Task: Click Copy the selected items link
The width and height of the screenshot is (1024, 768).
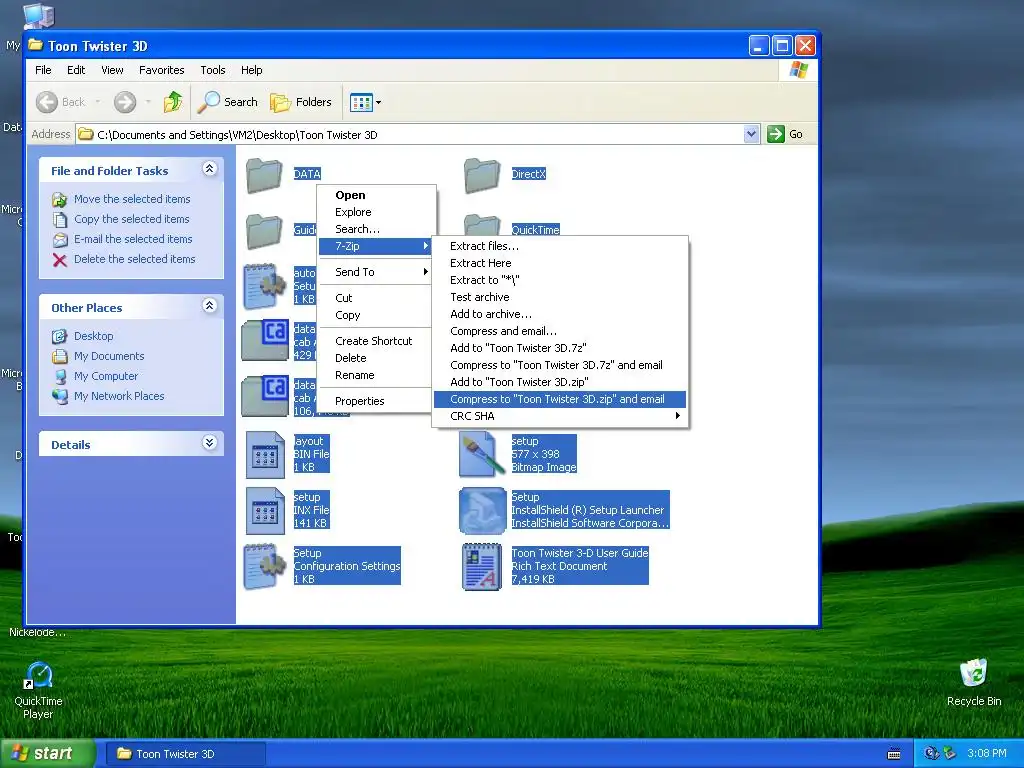Action: coord(131,219)
